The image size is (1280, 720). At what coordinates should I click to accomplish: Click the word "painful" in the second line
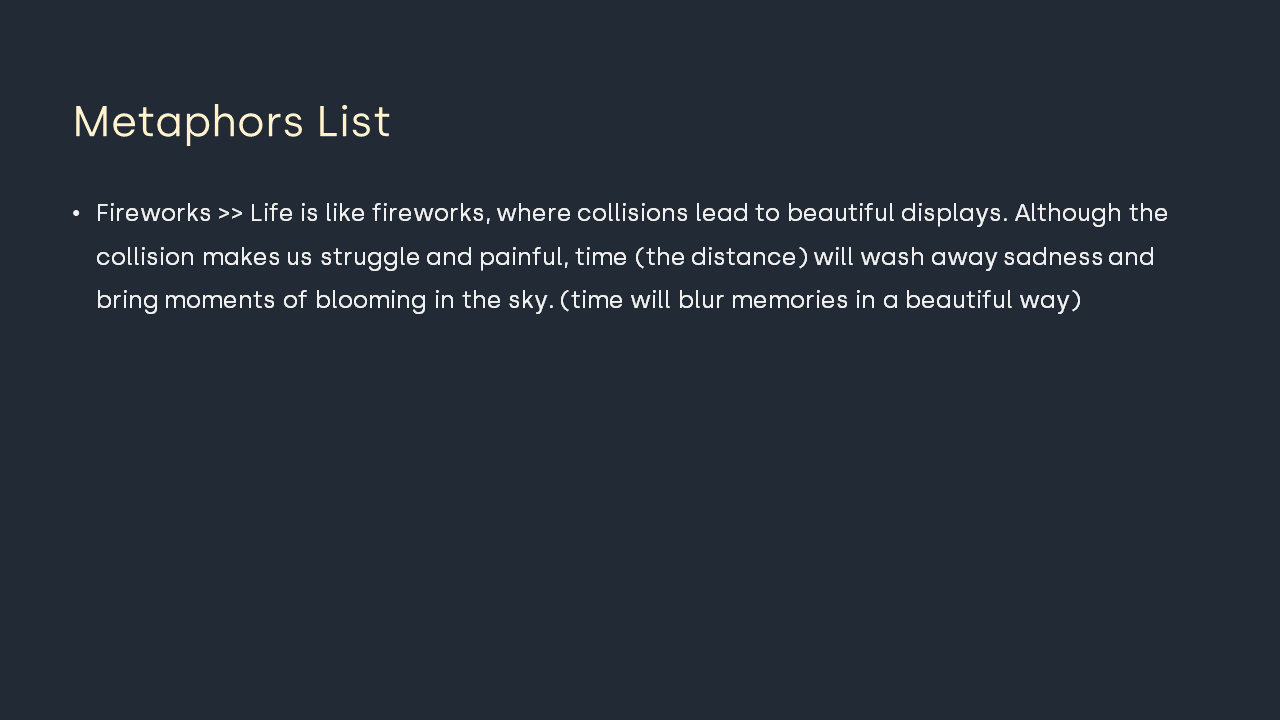(523, 258)
